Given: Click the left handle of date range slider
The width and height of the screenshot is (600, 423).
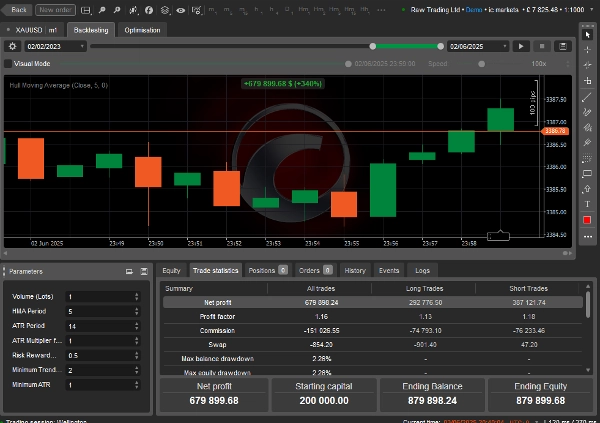Looking at the screenshot, I should 373,46.
